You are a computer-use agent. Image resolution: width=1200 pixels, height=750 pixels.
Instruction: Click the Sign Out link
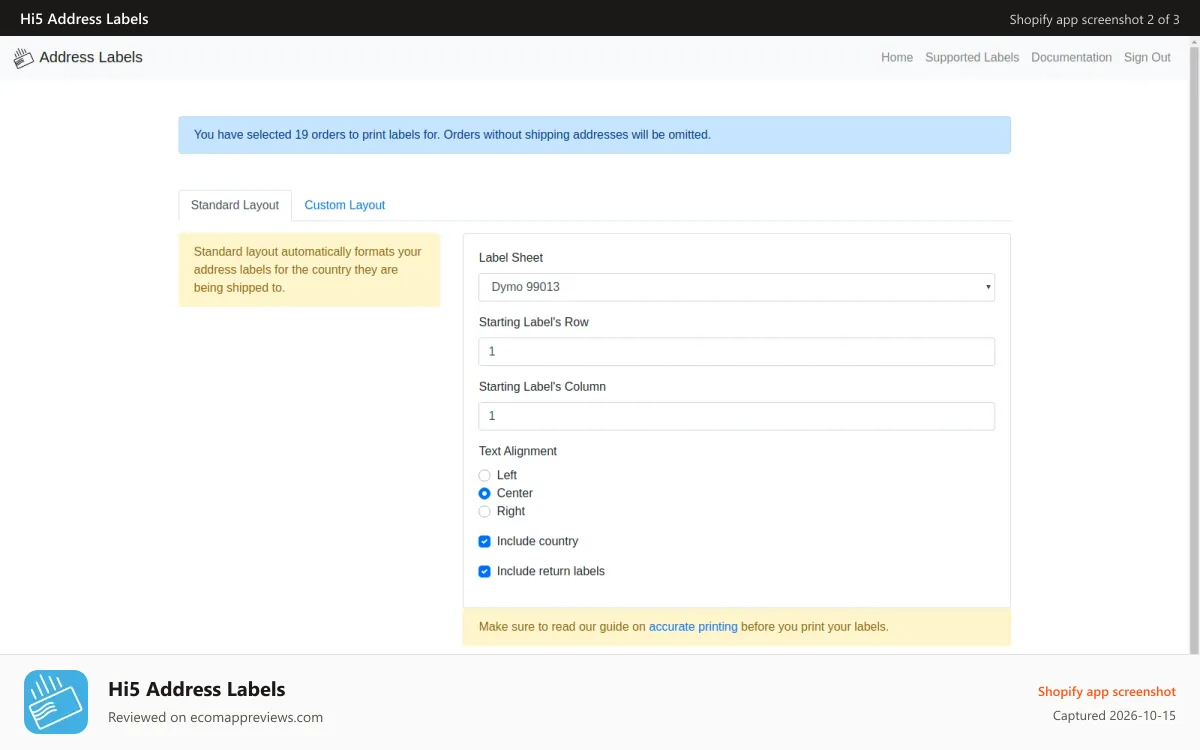pos(1147,58)
